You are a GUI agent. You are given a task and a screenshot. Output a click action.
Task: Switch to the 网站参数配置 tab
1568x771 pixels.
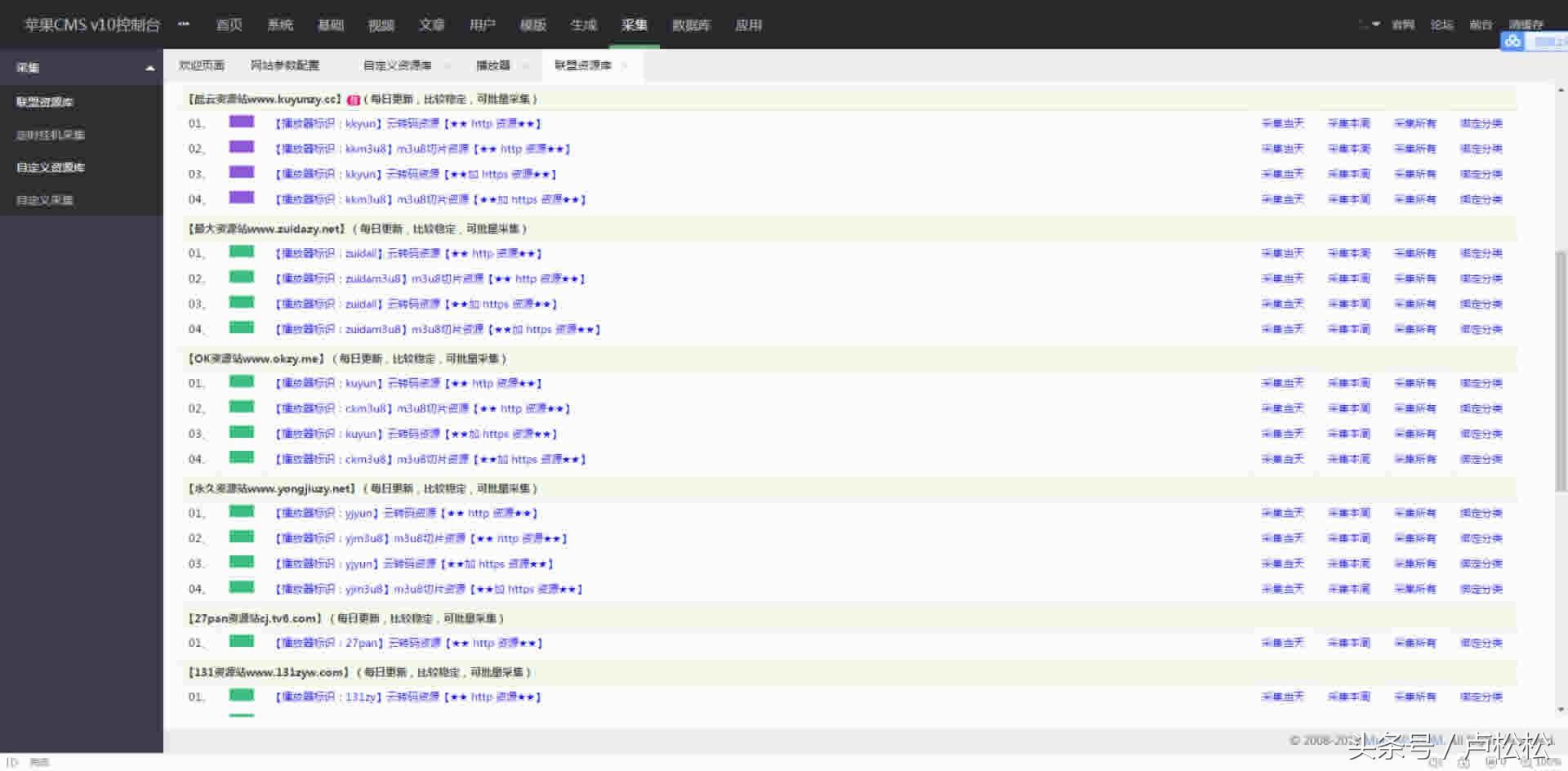tap(285, 65)
